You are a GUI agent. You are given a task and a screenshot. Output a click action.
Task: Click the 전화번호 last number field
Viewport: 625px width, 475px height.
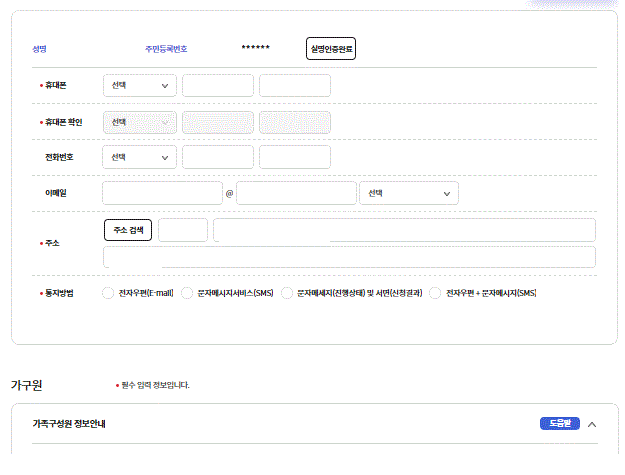tap(295, 157)
